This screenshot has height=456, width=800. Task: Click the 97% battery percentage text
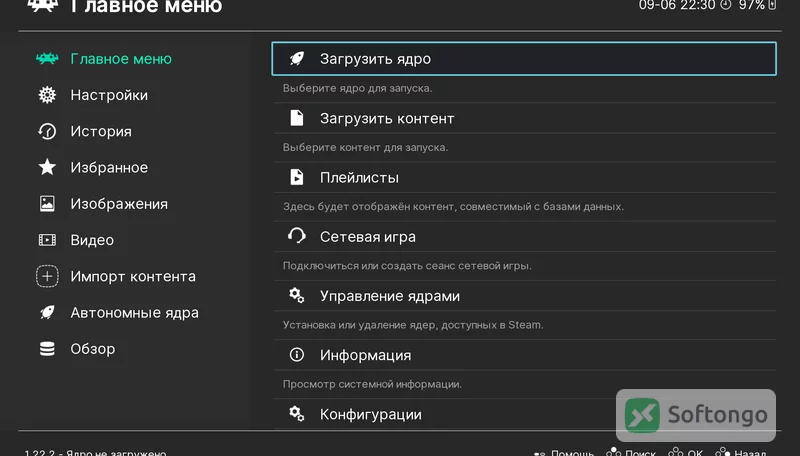point(752,5)
